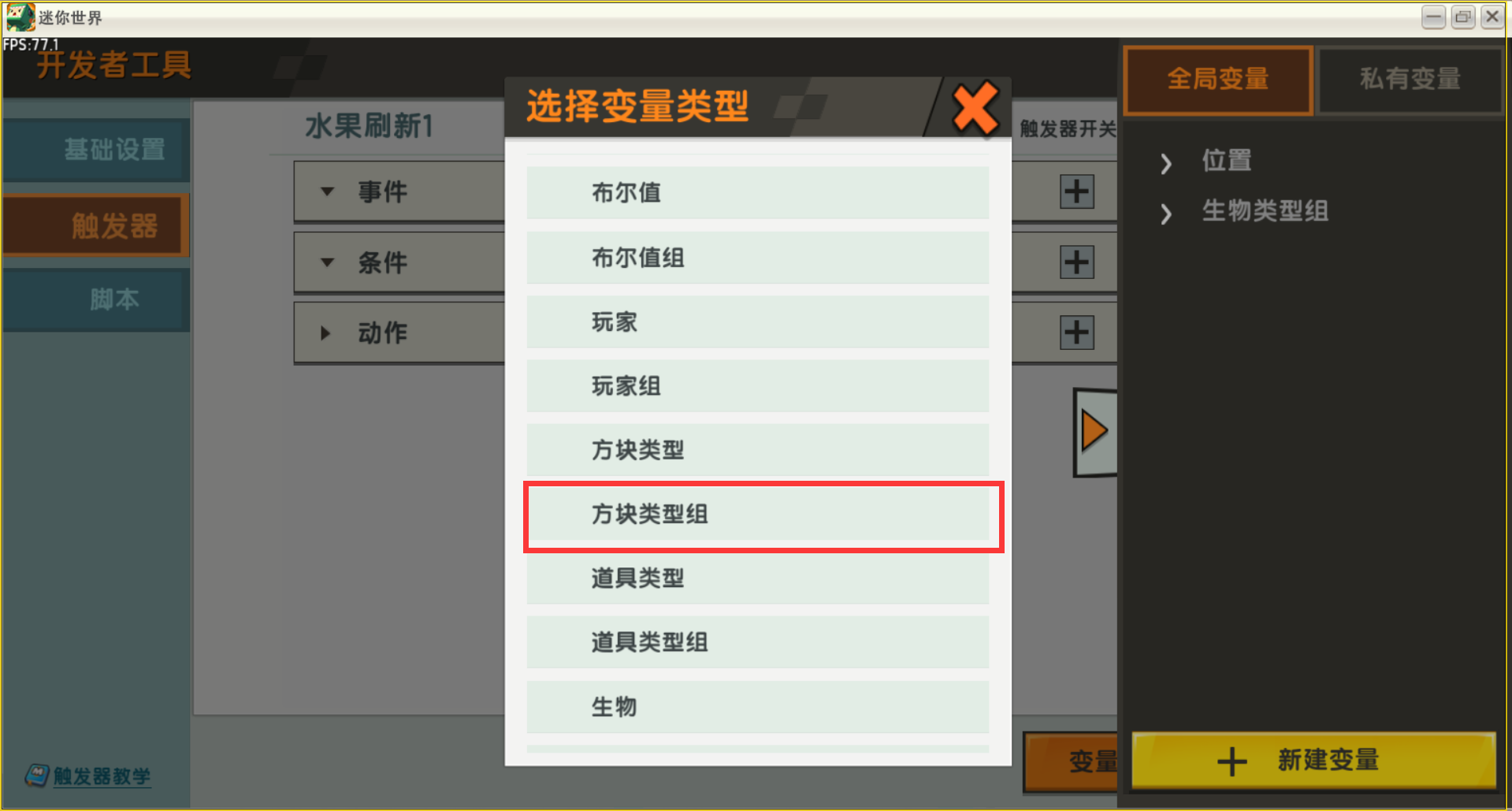Image resolution: width=1512 pixels, height=811 pixels.
Task: Switch to the 全局变量 tab
Action: [1218, 80]
